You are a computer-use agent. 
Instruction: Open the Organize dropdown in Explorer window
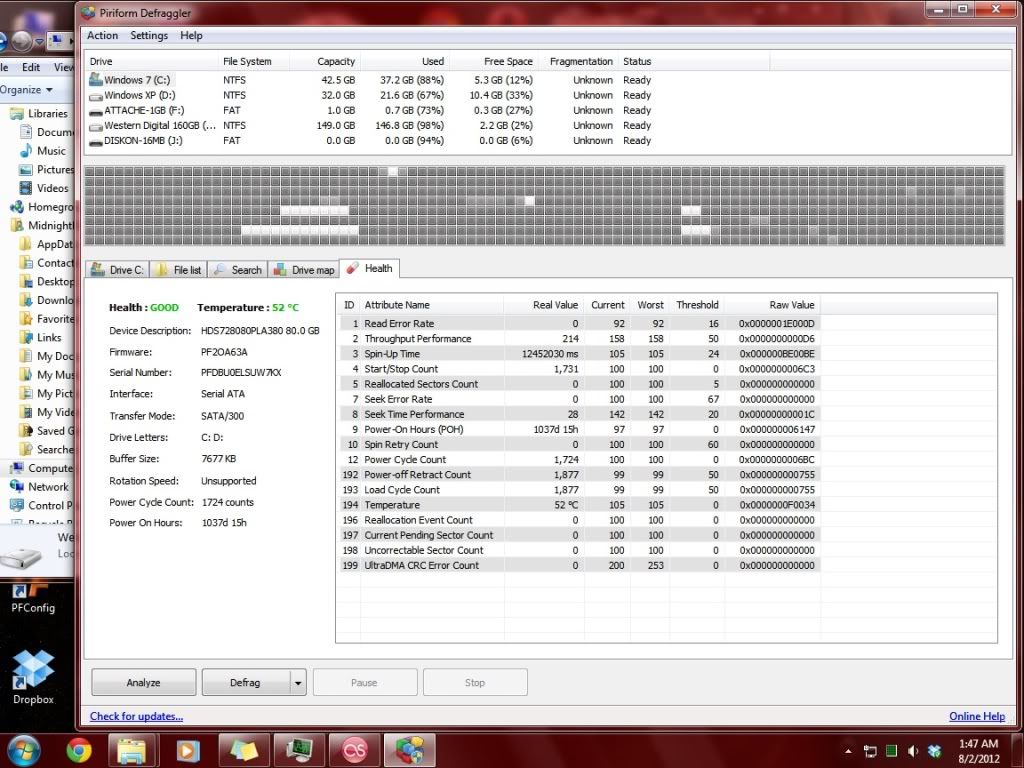click(26, 89)
